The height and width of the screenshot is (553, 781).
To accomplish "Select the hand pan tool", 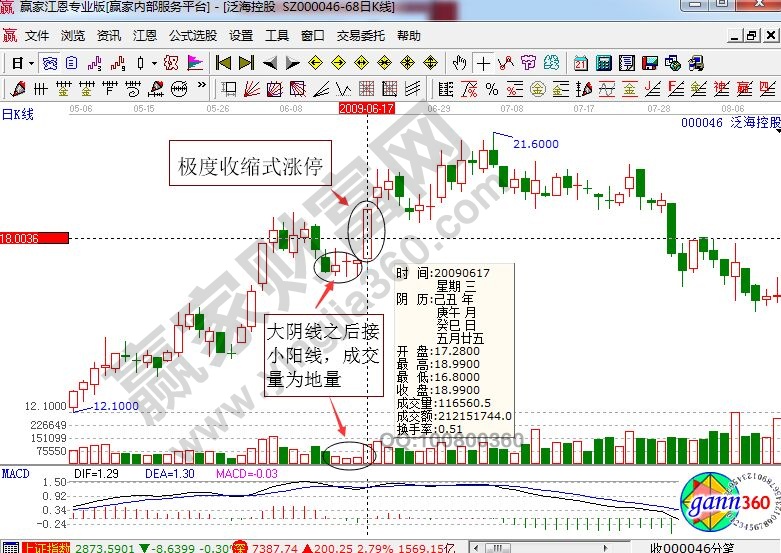I will click(460, 63).
